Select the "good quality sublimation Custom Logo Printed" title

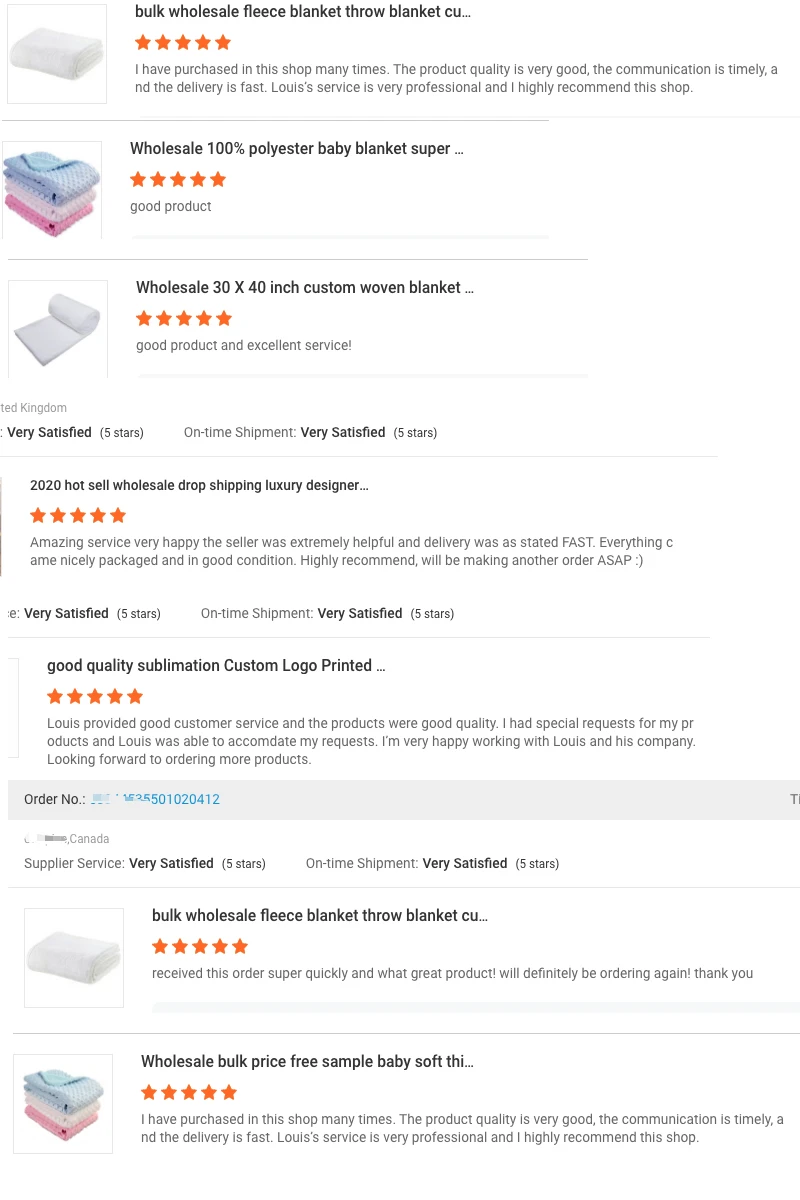tap(216, 666)
